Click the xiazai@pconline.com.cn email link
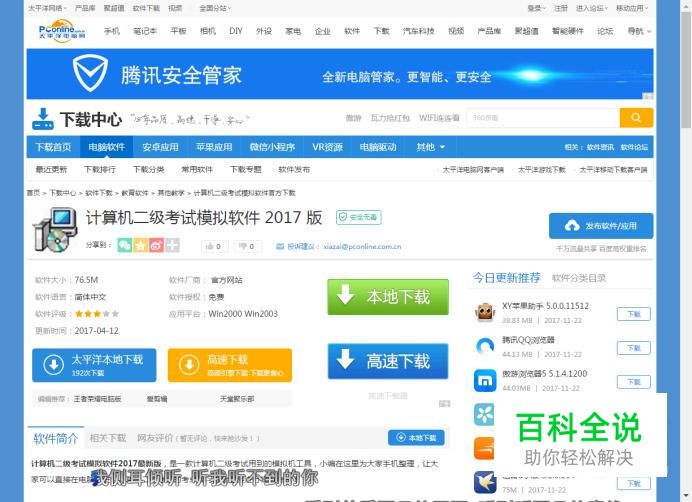Screen dimensions: 692x502 [362, 246]
